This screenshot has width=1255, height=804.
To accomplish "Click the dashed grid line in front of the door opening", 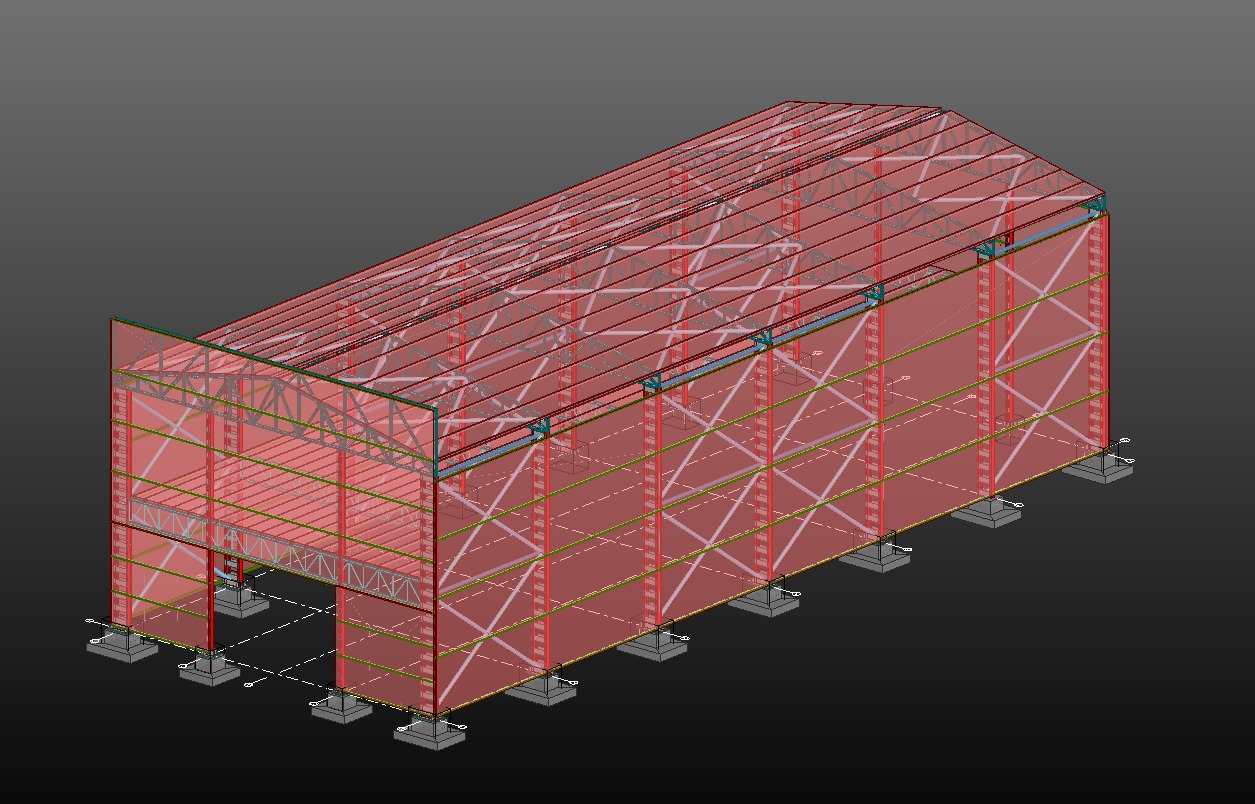I will tap(270, 662).
